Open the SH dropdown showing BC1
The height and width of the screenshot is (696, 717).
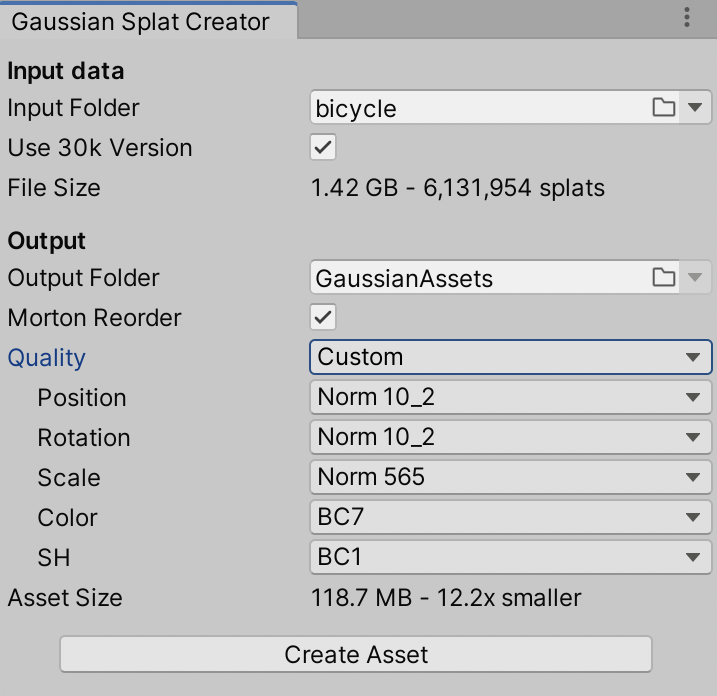(511, 557)
